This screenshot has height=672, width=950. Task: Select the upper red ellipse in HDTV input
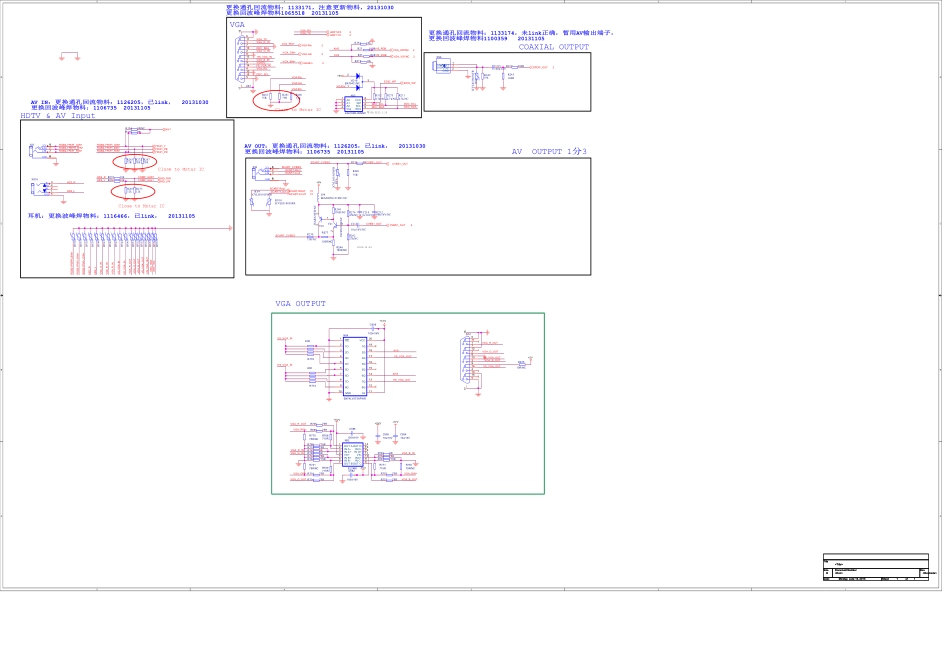coord(134,161)
